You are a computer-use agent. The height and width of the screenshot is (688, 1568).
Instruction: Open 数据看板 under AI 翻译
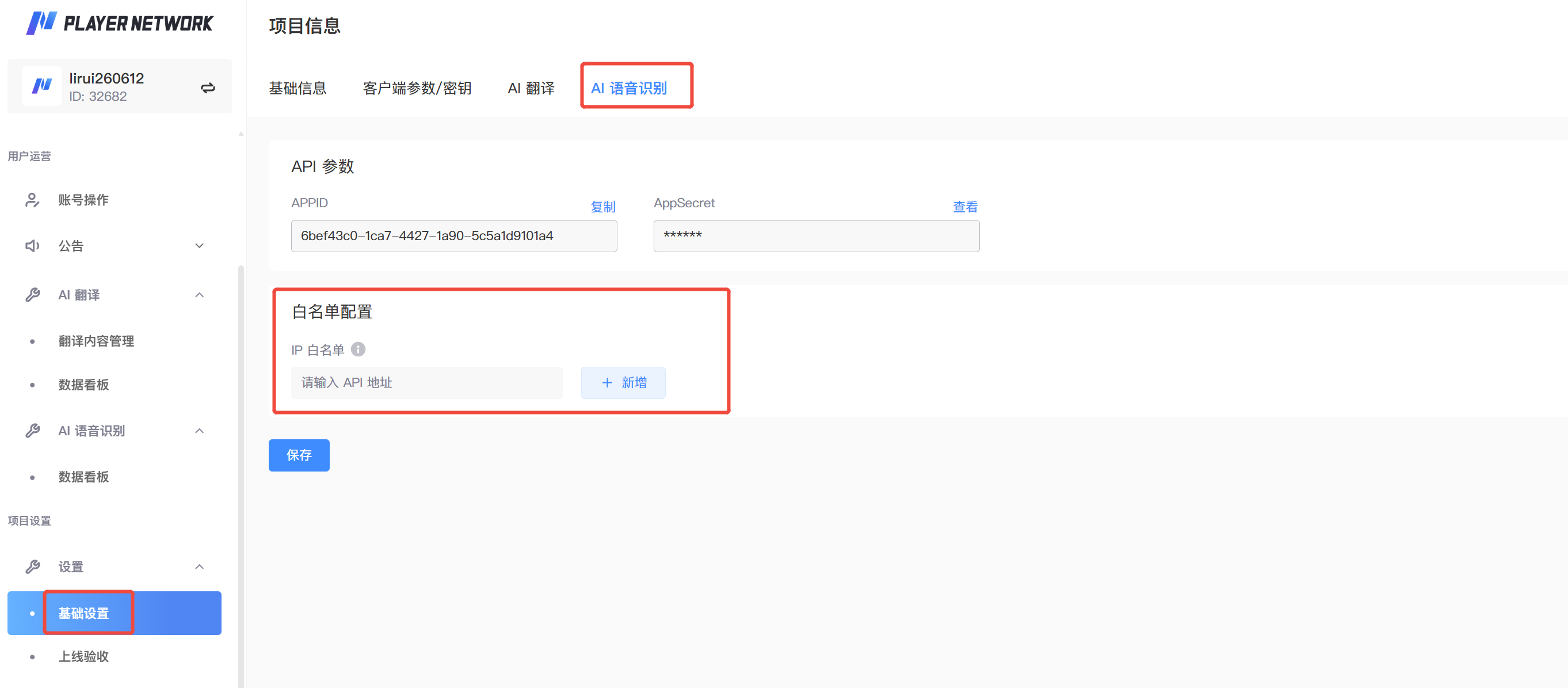[x=115, y=385]
